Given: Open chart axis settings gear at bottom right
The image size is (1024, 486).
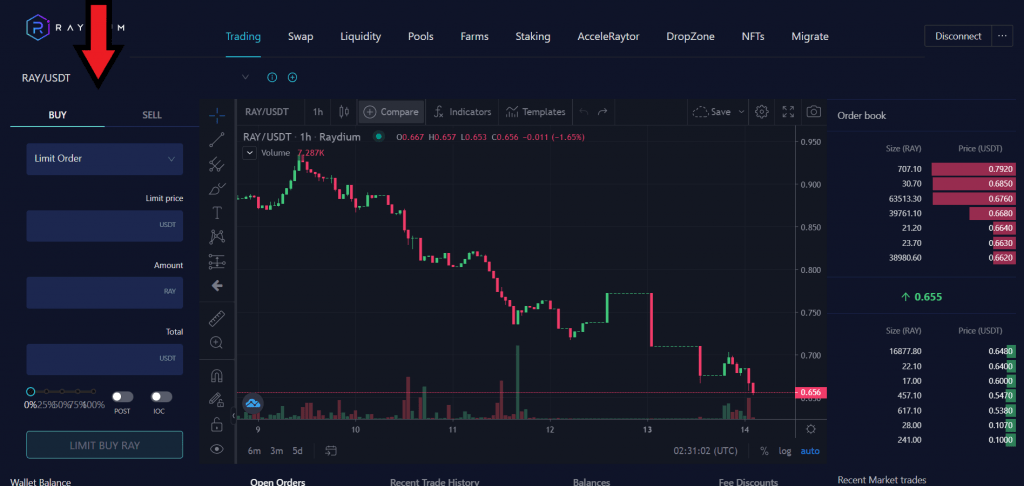Looking at the screenshot, I should pos(811,429).
